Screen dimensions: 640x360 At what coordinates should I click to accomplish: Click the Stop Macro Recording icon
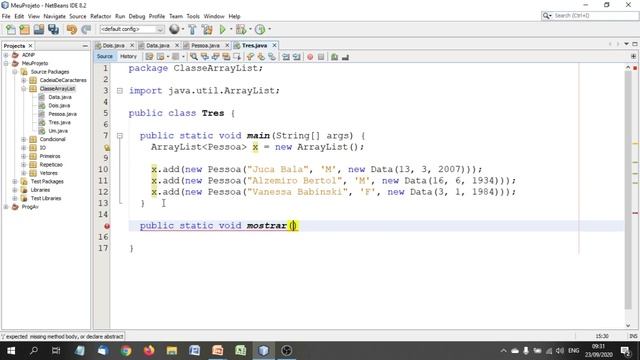pyautogui.click(x=321, y=57)
